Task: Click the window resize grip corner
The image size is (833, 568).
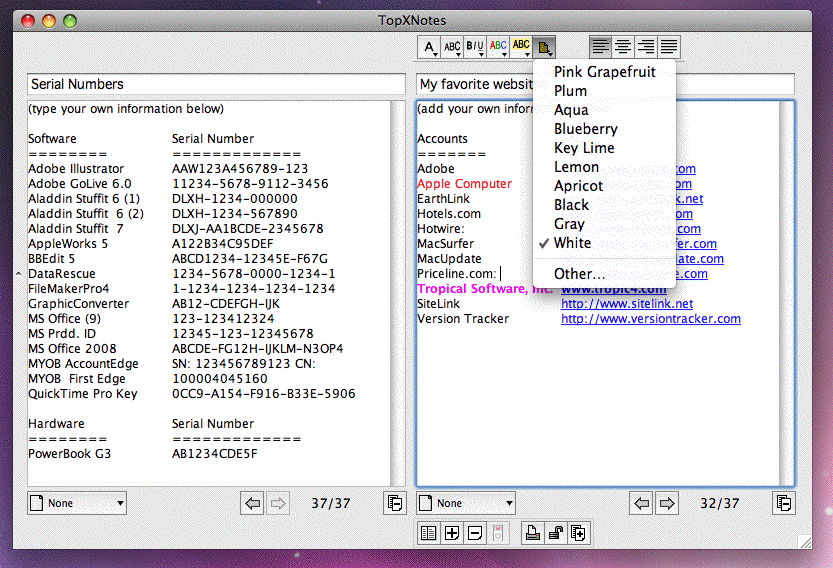Action: (805, 542)
